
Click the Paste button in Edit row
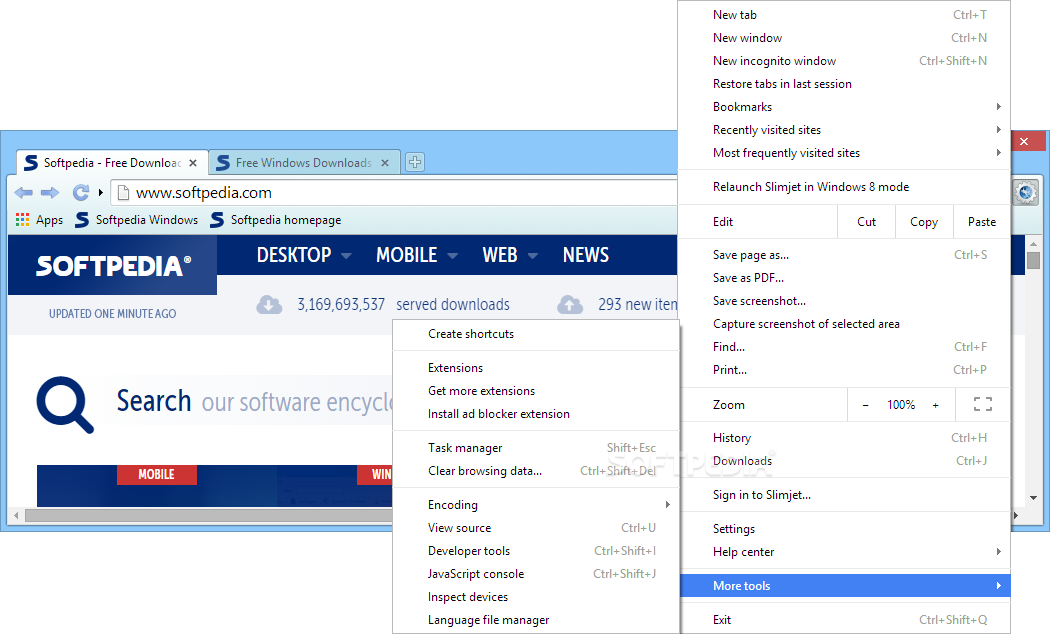[x=982, y=222]
